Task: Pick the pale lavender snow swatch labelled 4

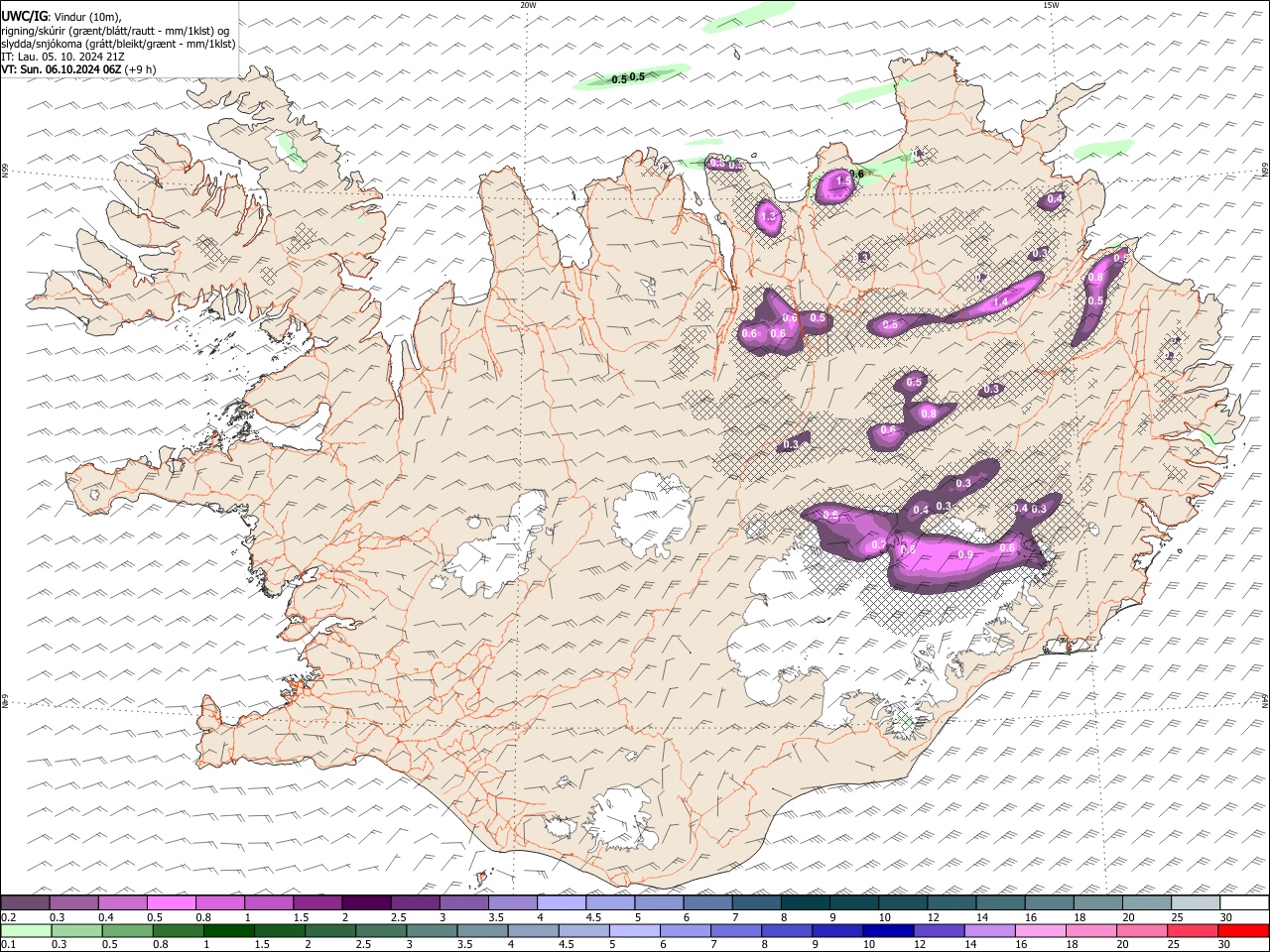Action: click(x=562, y=902)
